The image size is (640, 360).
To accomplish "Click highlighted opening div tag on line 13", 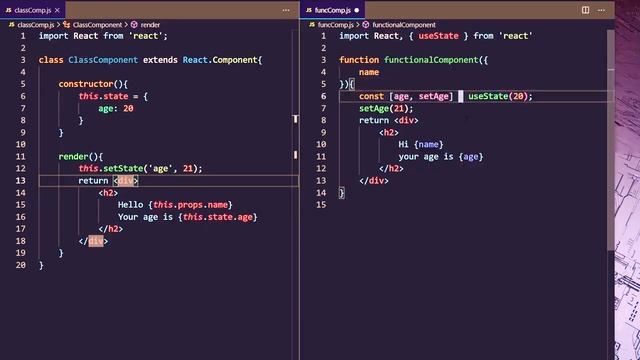I will (126, 181).
